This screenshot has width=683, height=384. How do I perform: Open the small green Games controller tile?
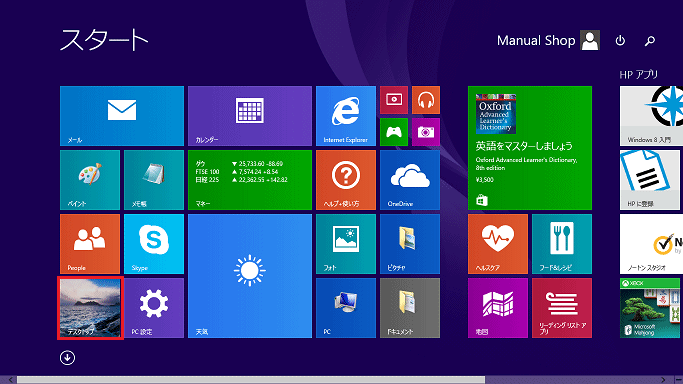point(394,132)
